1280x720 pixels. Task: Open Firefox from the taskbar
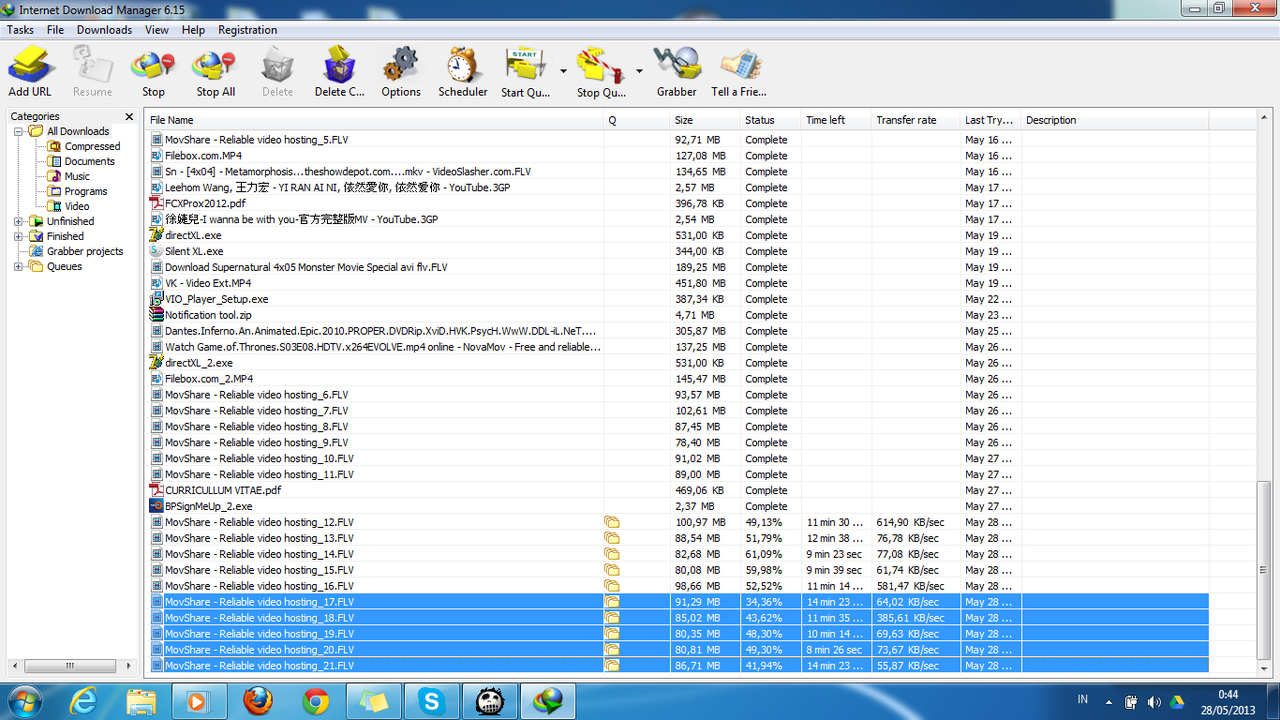(258, 702)
